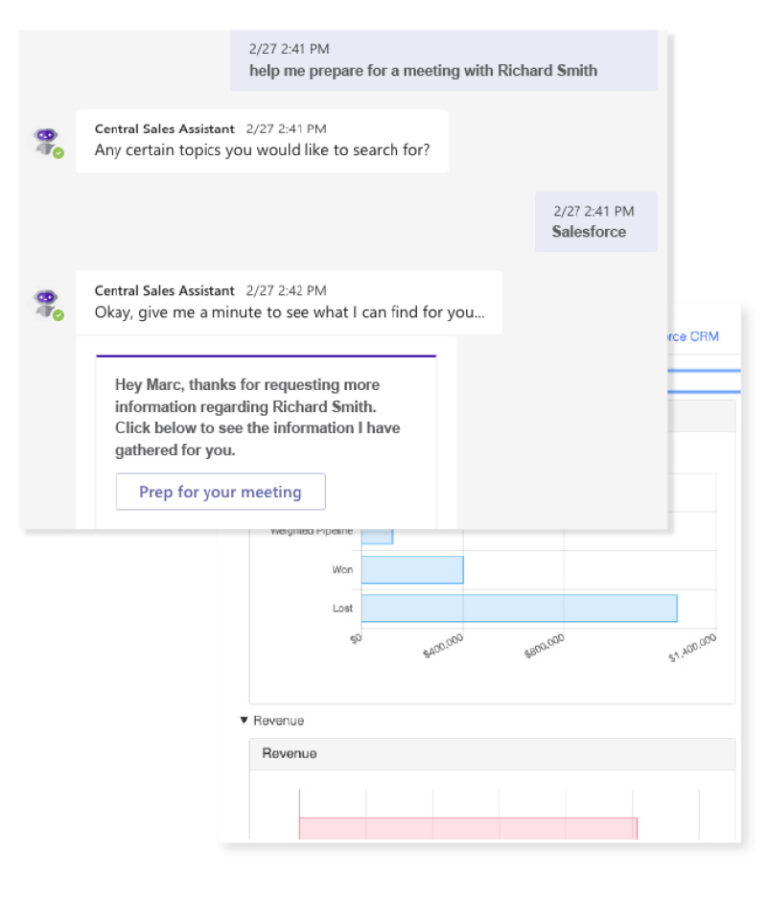Click the $400,000 axis label
The image size is (768, 897).
(x=444, y=649)
